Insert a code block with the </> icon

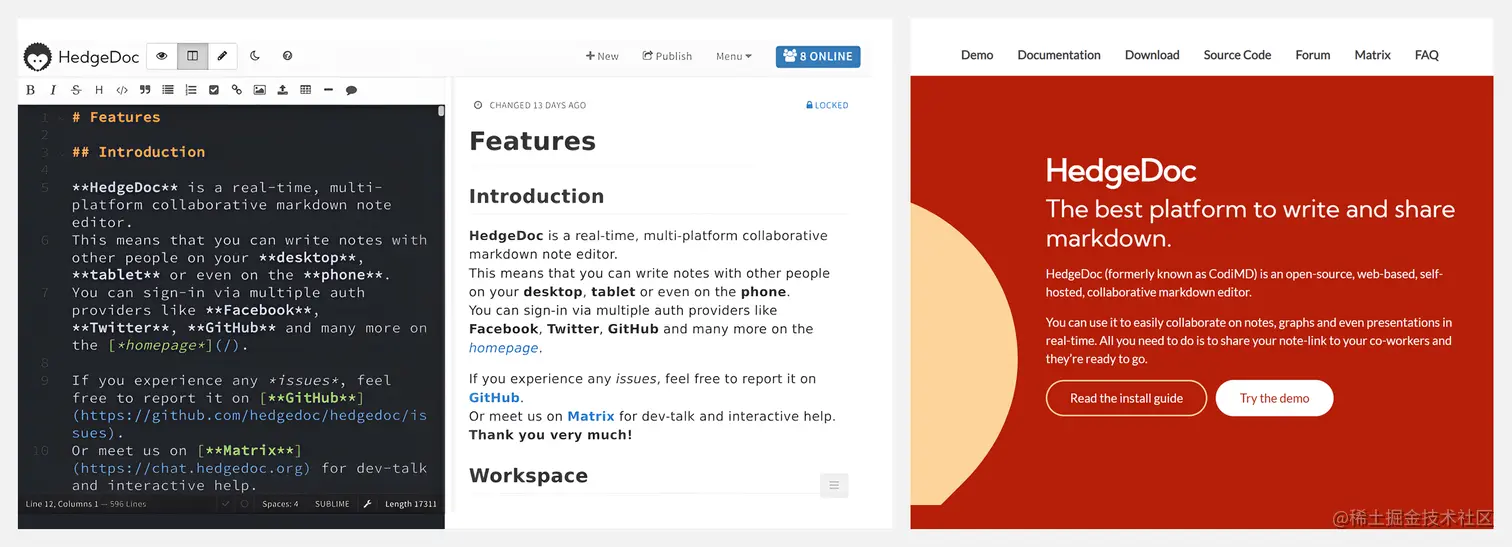(x=122, y=90)
